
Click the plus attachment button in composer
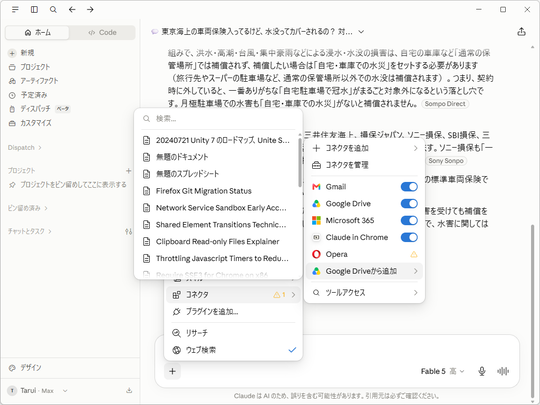click(x=173, y=371)
